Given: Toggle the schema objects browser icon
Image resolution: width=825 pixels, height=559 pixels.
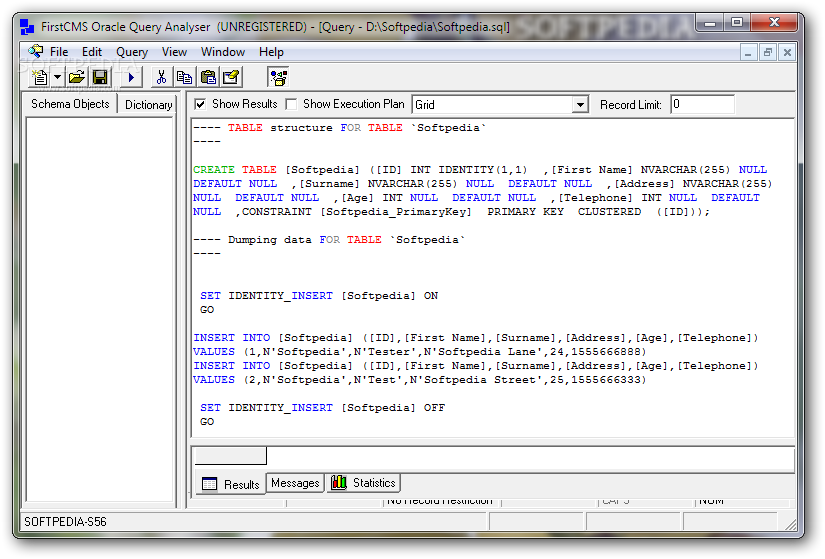Looking at the screenshot, I should tap(278, 78).
